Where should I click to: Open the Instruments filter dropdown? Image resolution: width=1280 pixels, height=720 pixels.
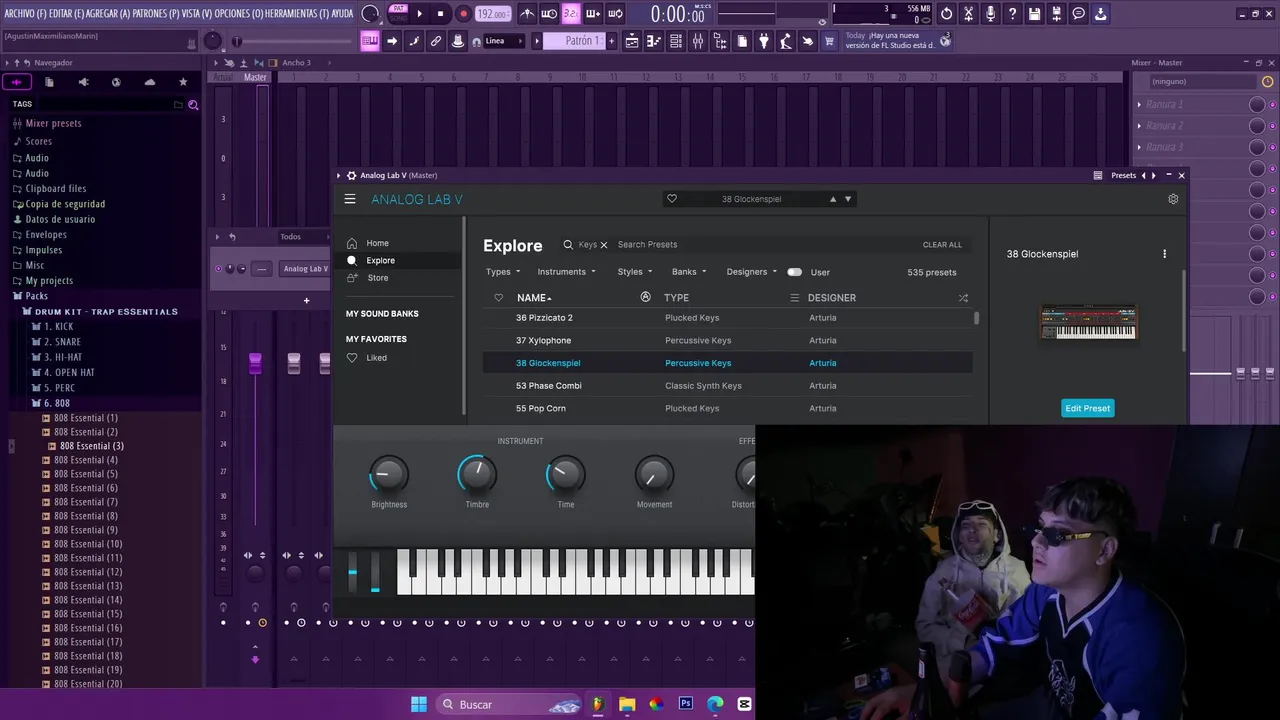click(566, 272)
